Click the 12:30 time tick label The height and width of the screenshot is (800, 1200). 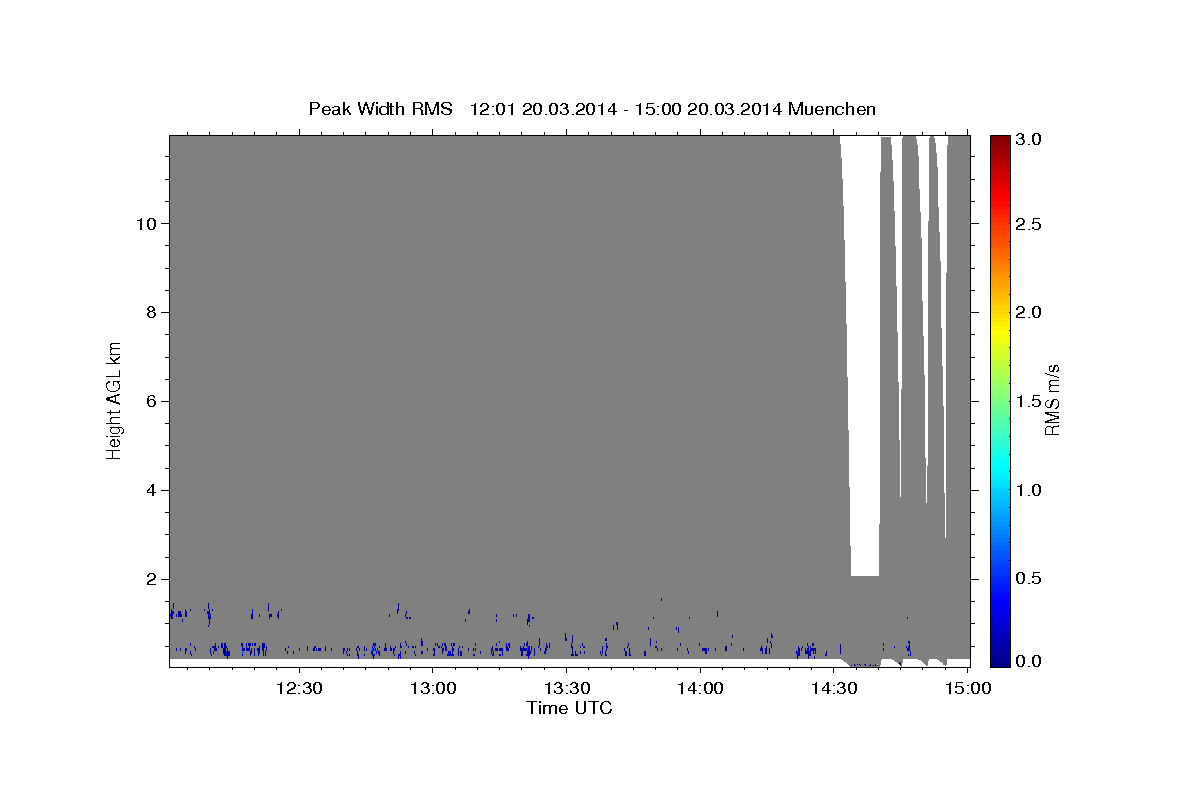(x=298, y=689)
